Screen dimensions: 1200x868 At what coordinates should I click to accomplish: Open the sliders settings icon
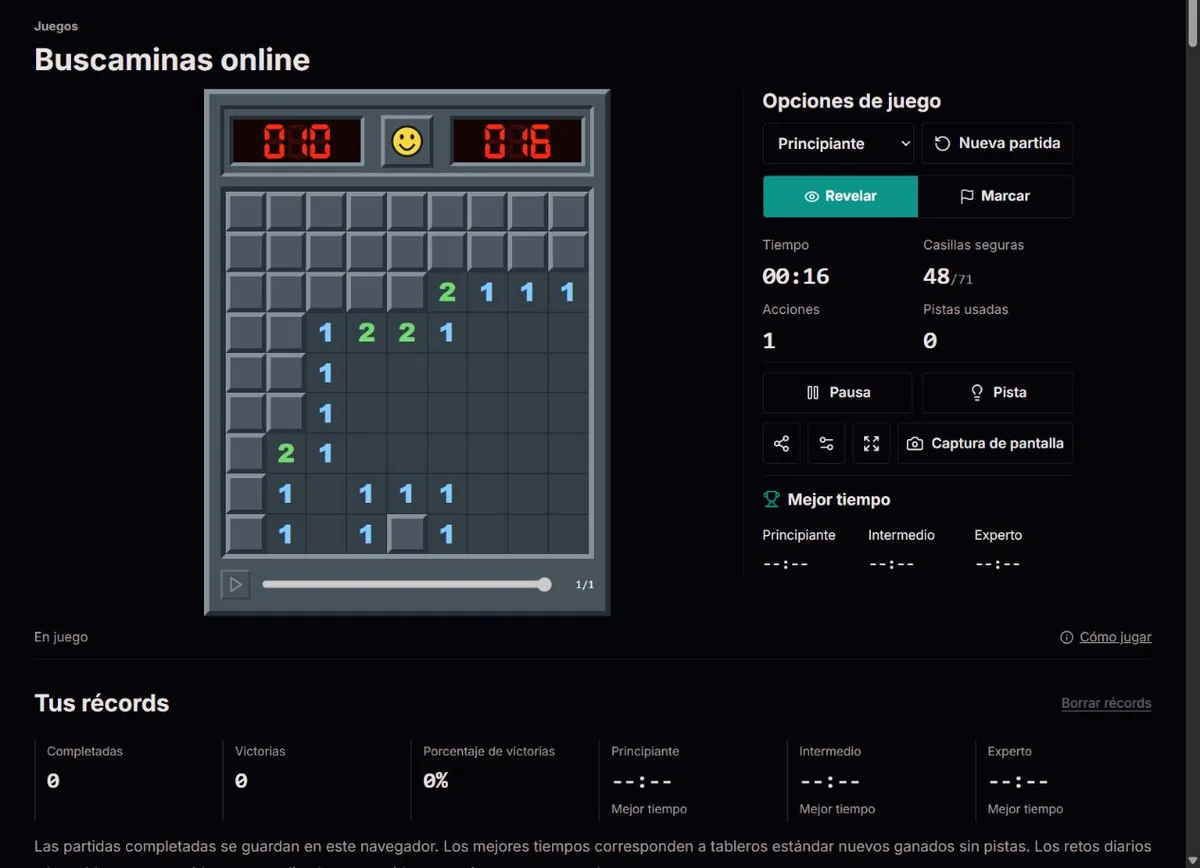click(x=826, y=443)
